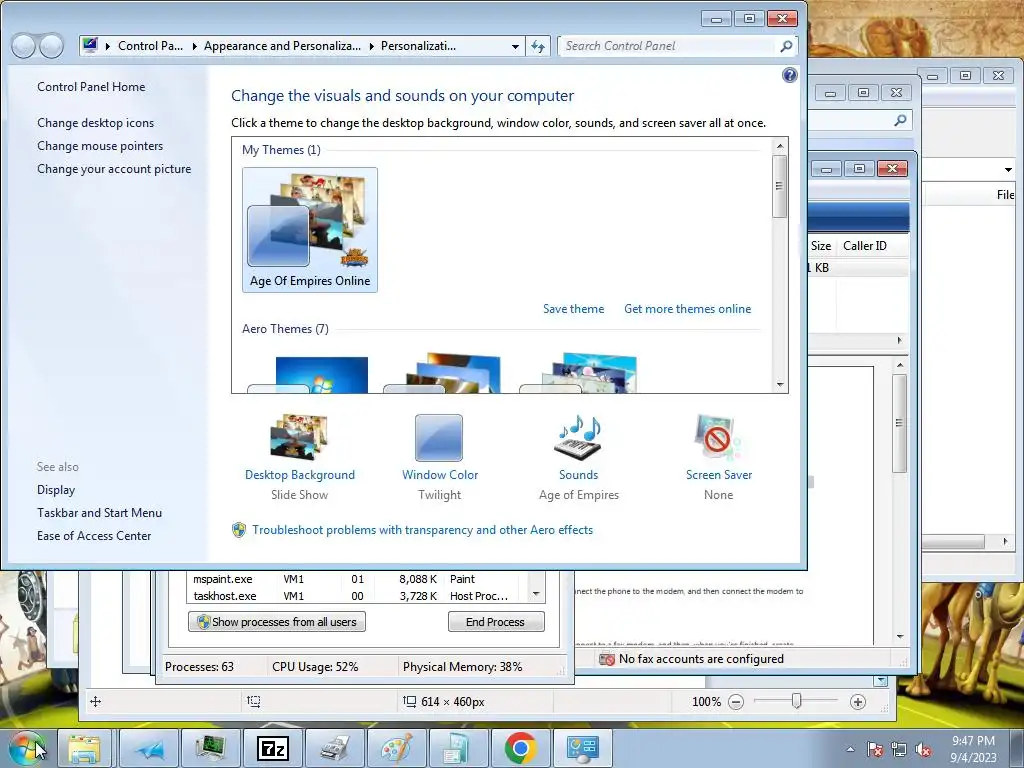Click Save theme link
1024x768 pixels.
(x=573, y=309)
